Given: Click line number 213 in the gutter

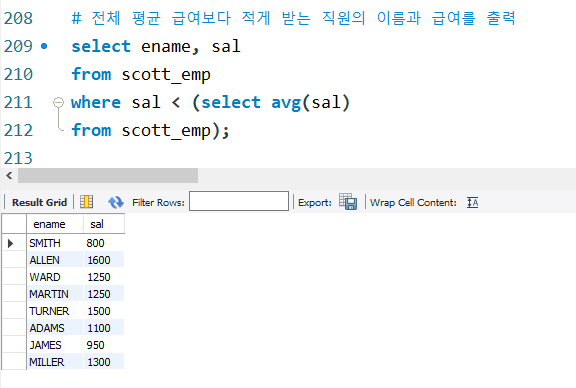Looking at the screenshot, I should pyautogui.click(x=18, y=158).
